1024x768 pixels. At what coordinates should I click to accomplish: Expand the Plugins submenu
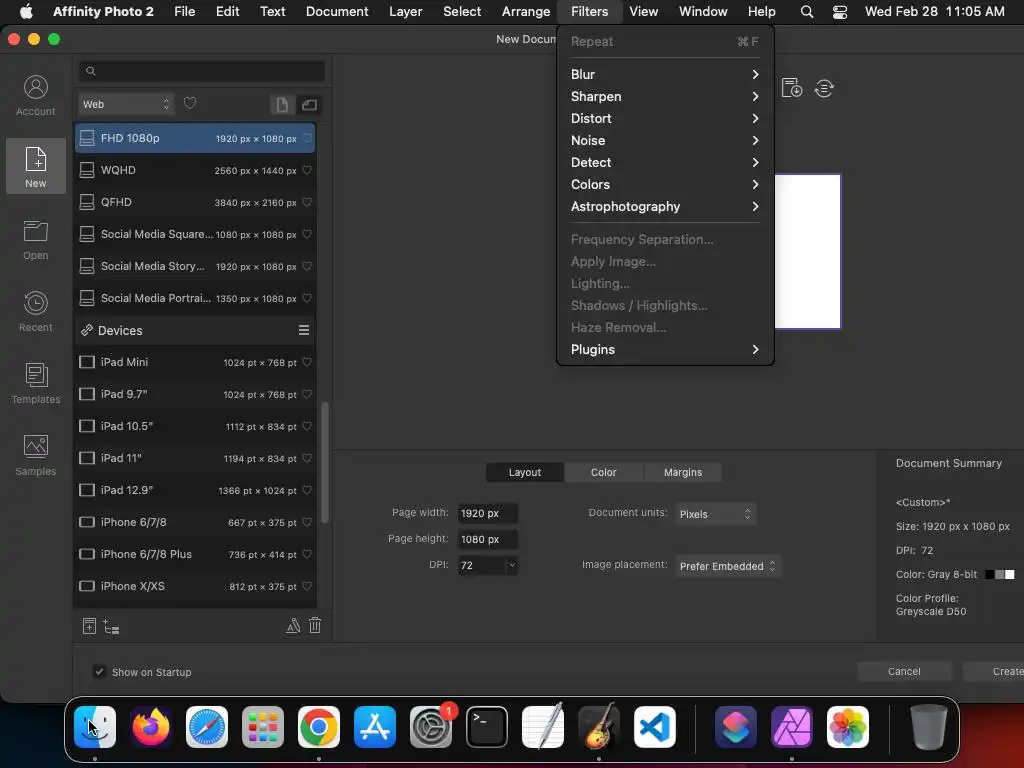pyautogui.click(x=665, y=349)
